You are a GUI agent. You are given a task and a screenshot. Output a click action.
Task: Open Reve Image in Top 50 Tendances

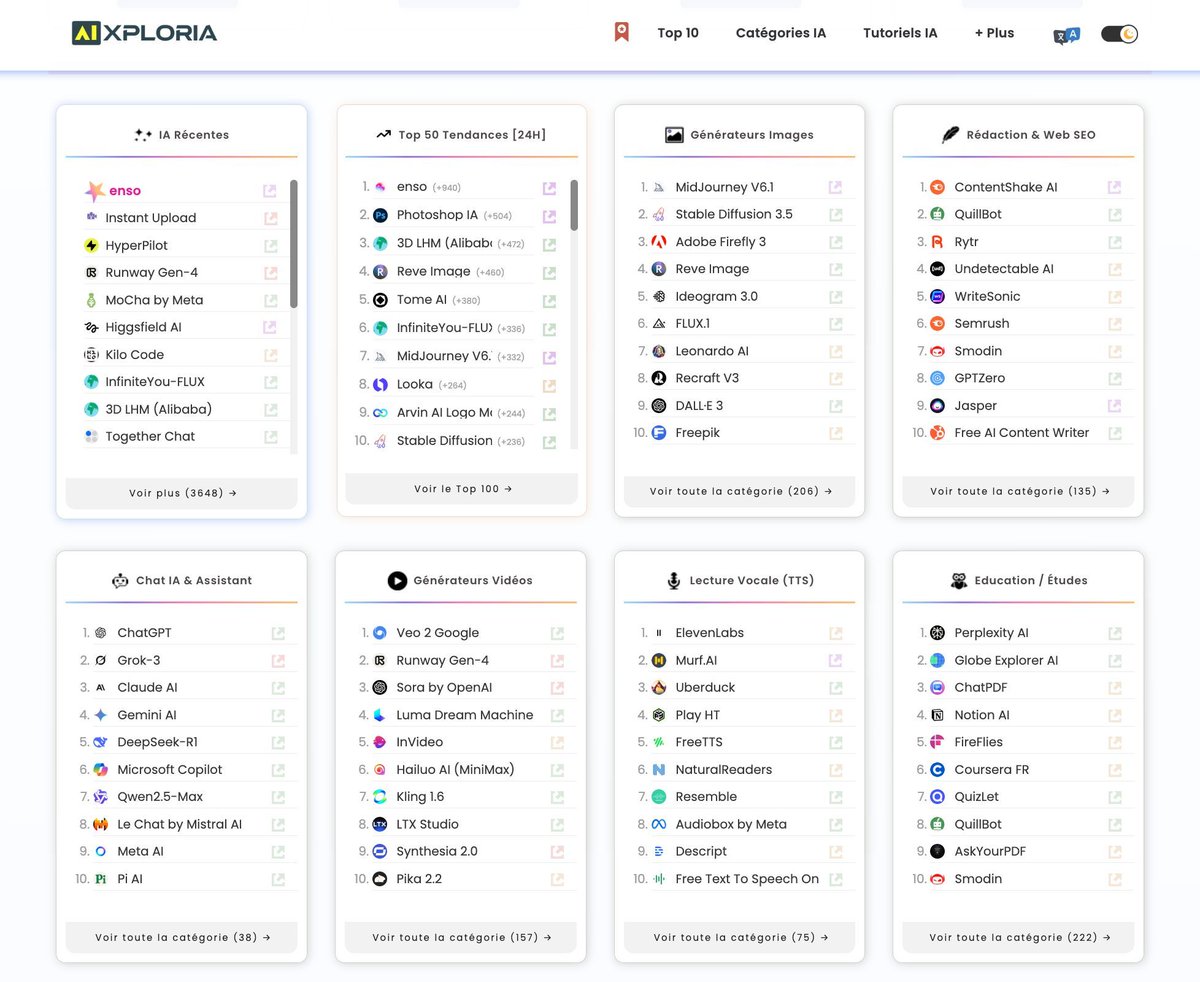pyautogui.click(x=433, y=271)
